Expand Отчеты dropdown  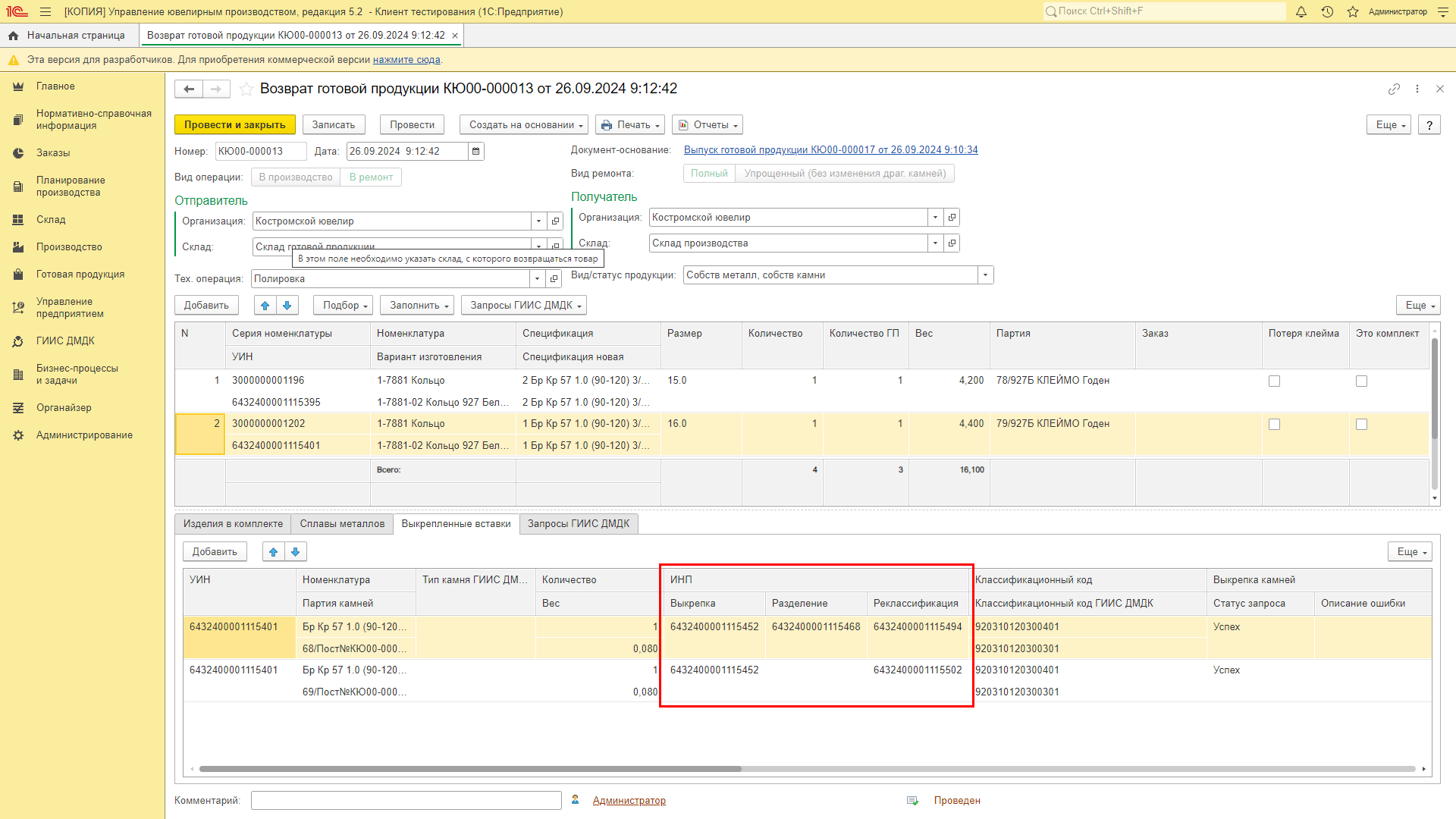pyautogui.click(x=708, y=125)
